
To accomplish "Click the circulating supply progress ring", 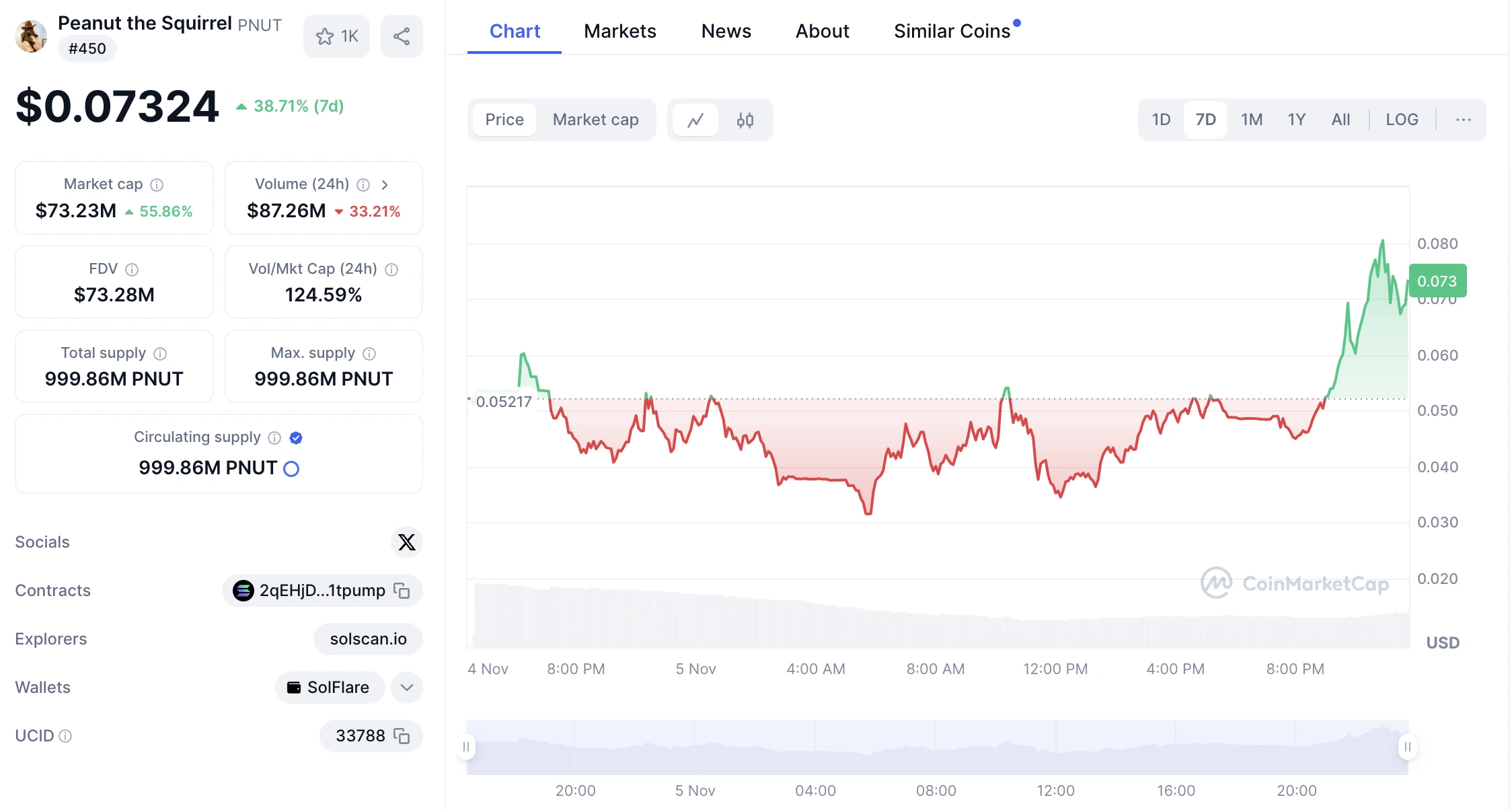I will (291, 468).
